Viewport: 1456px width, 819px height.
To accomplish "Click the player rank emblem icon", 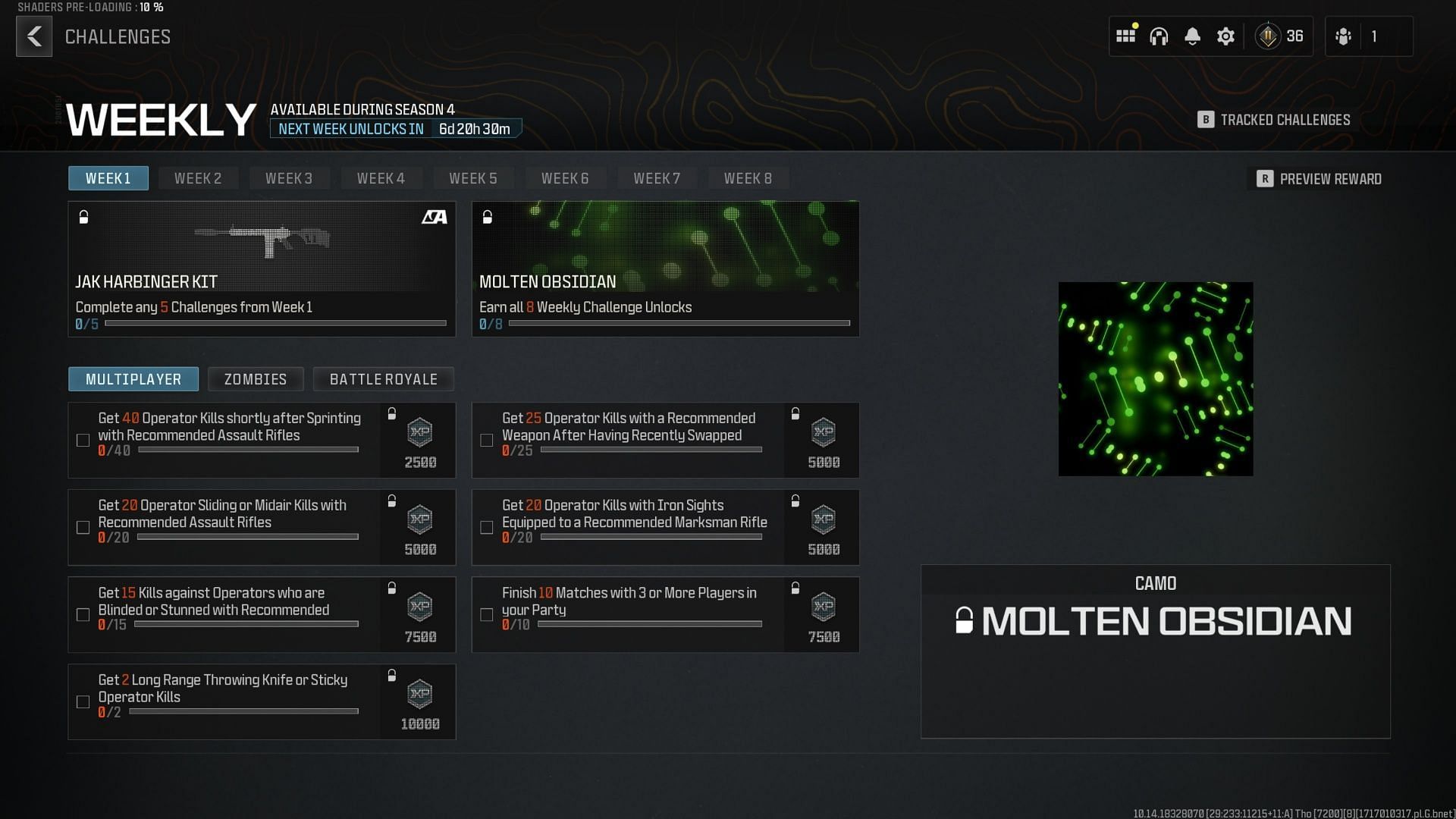I will pos(1268,36).
